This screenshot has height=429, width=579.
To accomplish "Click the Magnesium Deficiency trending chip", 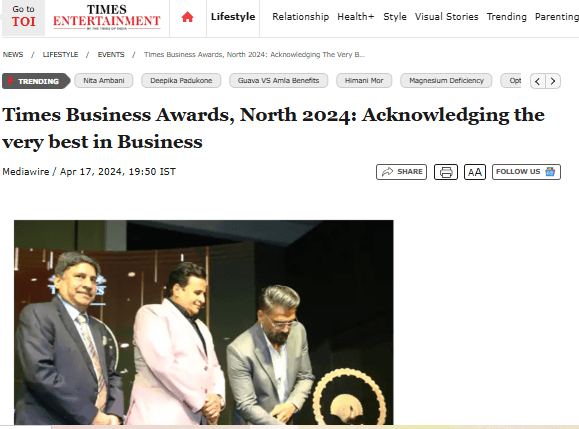I will tap(446, 80).
